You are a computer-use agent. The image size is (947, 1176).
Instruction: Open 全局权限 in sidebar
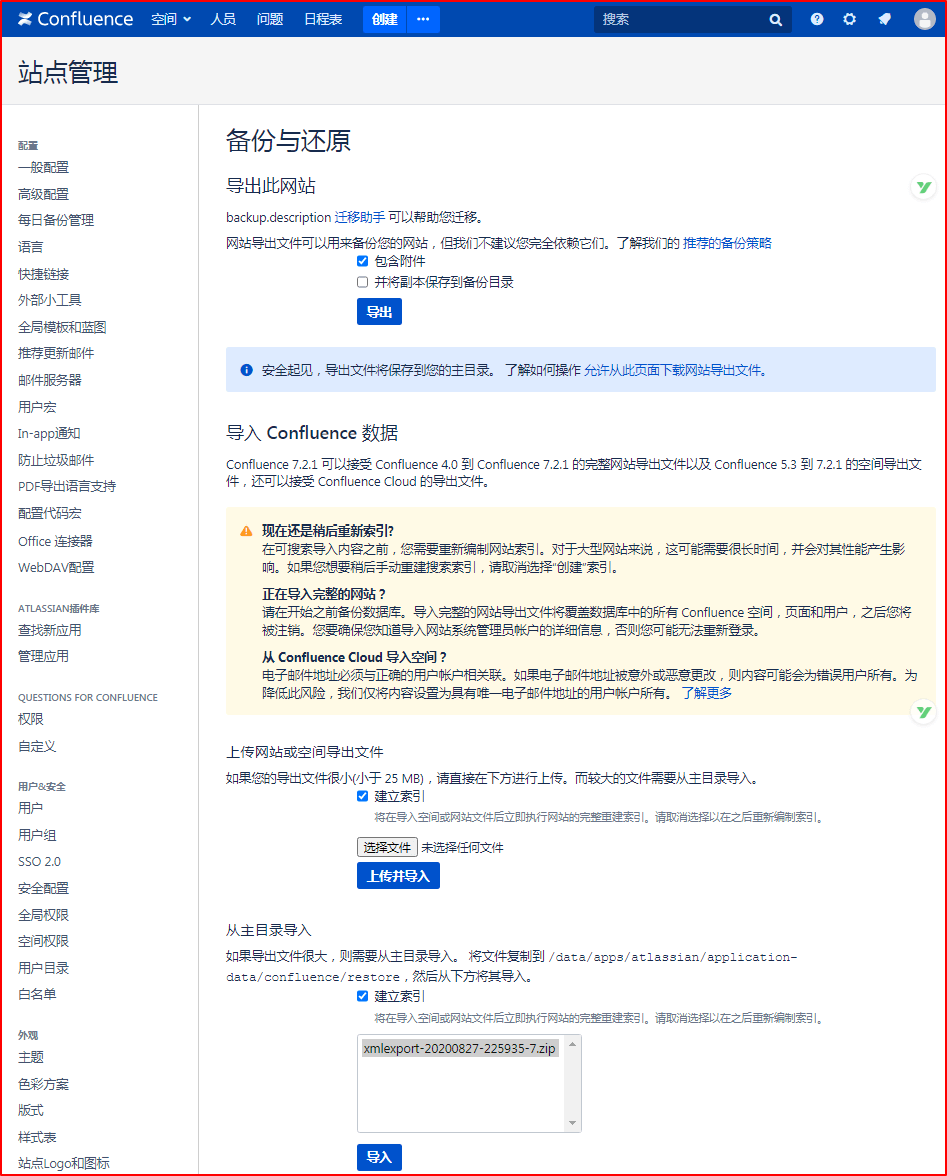[43, 916]
